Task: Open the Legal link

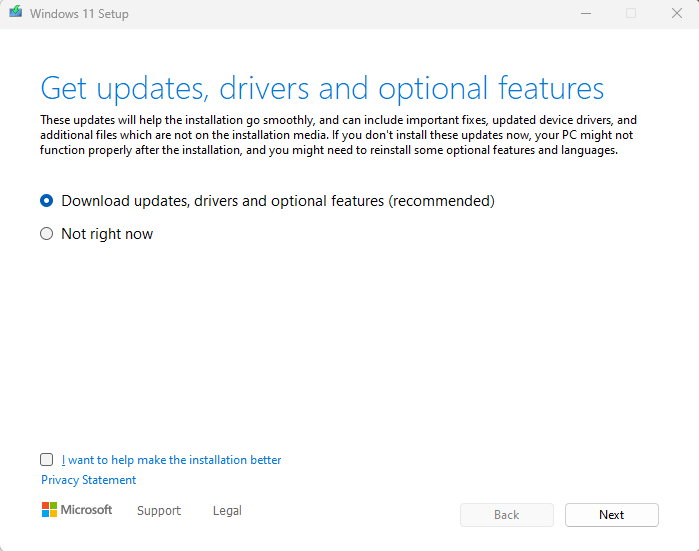Action: (227, 510)
